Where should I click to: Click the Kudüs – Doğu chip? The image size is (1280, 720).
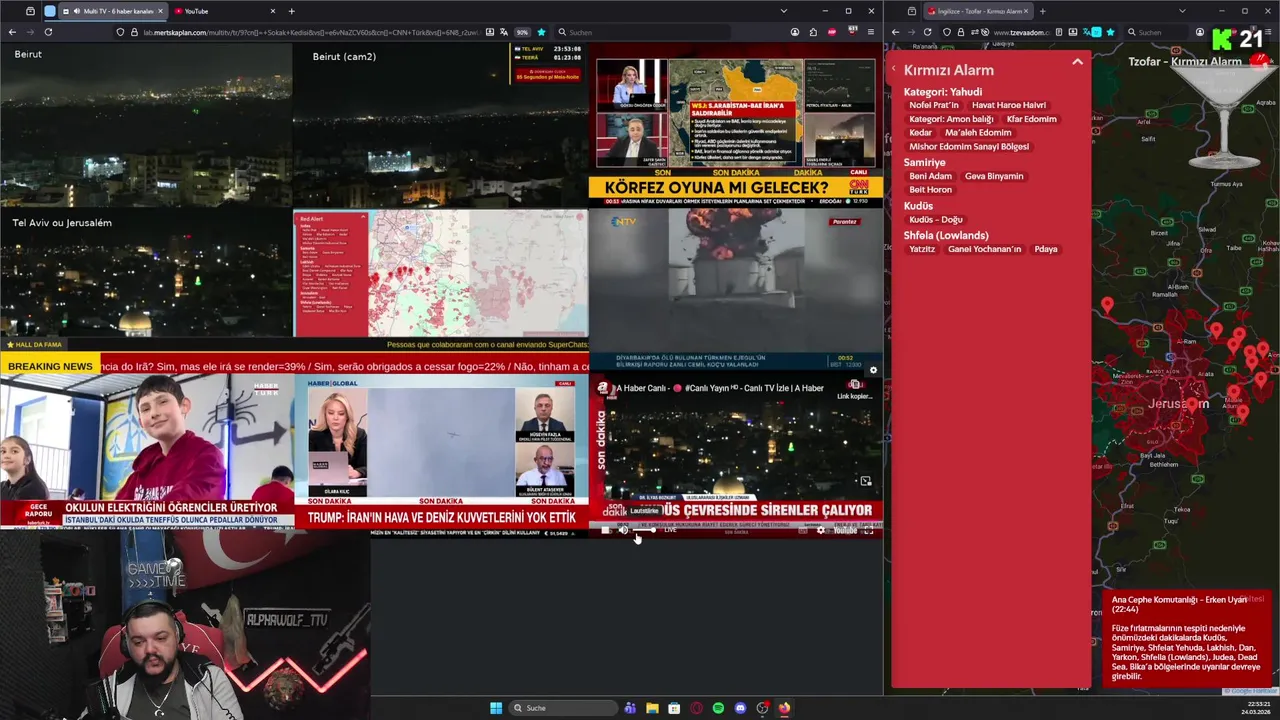[936, 220]
